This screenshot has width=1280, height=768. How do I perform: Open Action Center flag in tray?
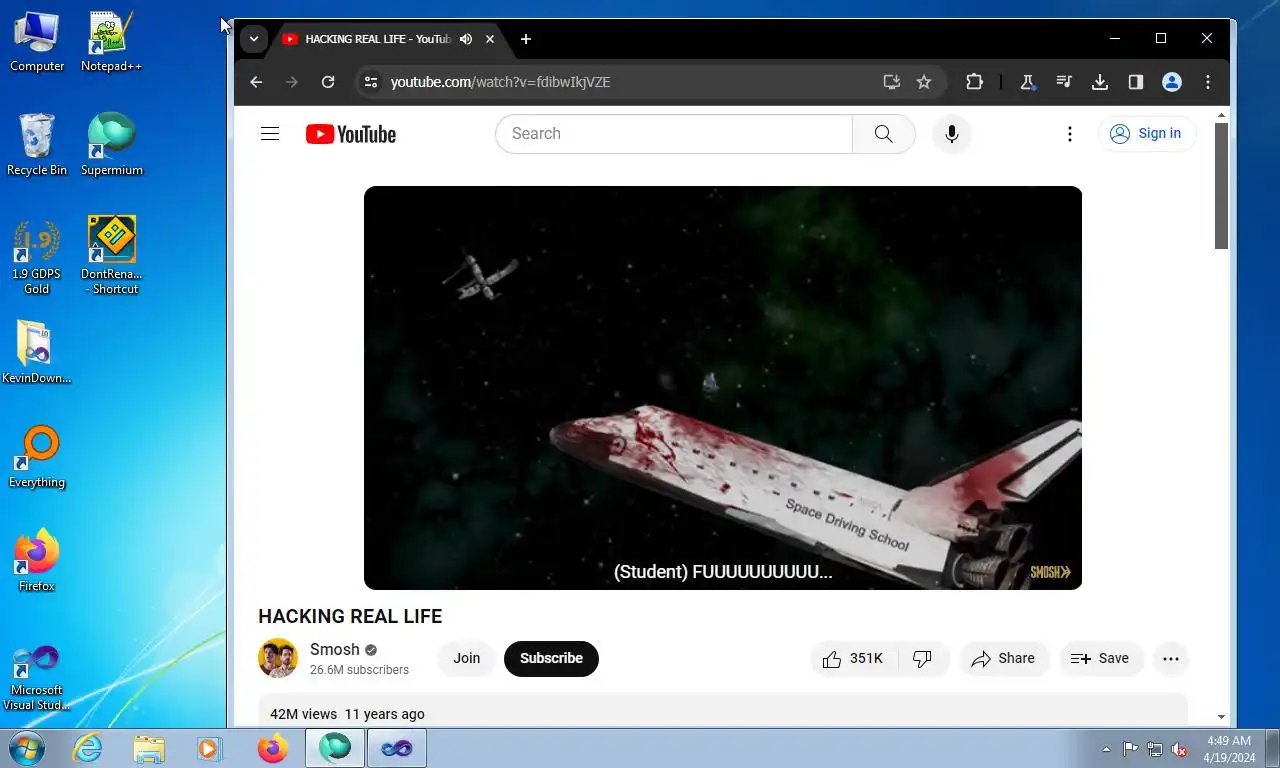[1130, 749]
